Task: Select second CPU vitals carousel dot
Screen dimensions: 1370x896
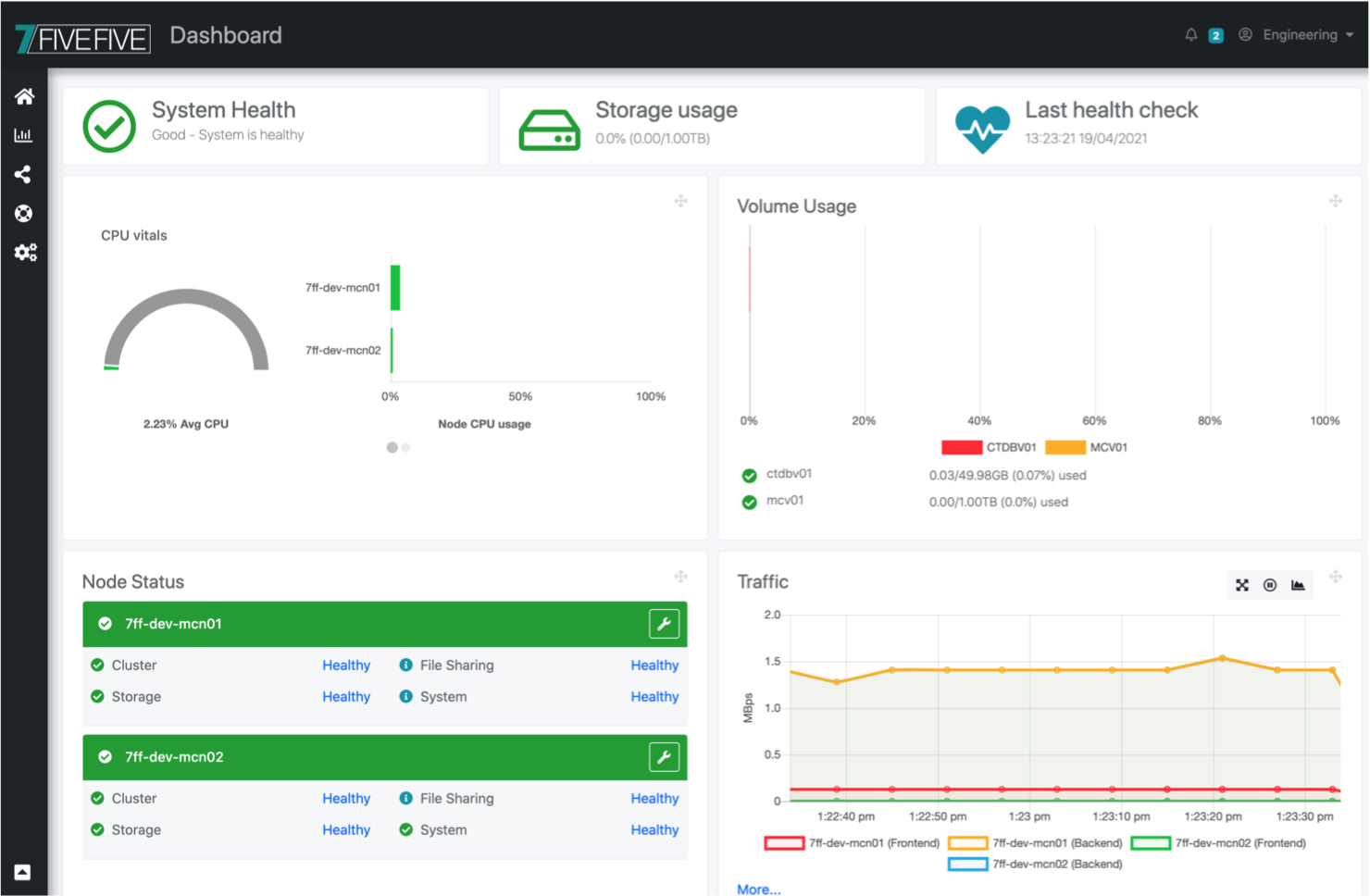Action: pos(405,447)
